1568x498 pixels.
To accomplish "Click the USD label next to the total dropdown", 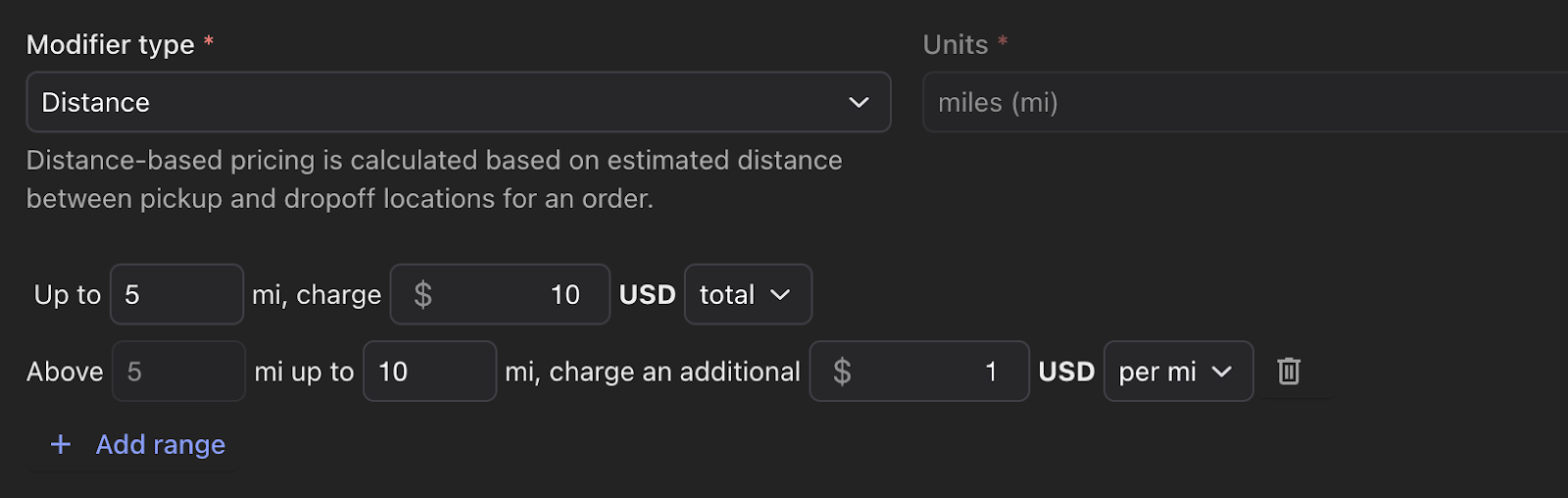I will 647,295.
